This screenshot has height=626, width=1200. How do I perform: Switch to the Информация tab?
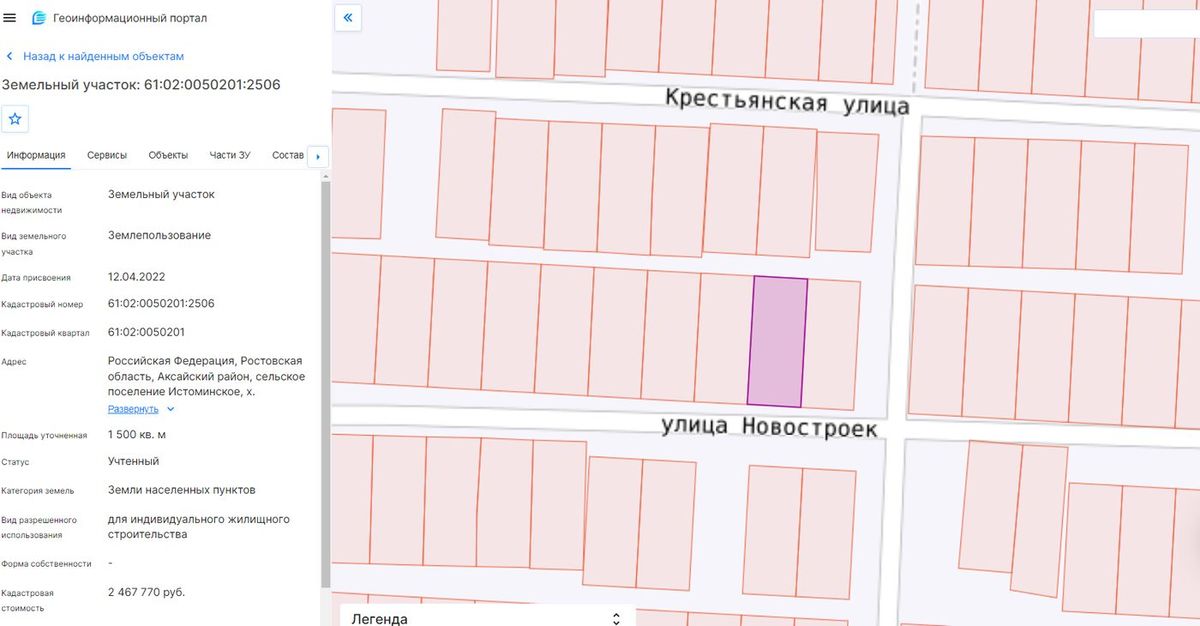pyautogui.click(x=36, y=155)
